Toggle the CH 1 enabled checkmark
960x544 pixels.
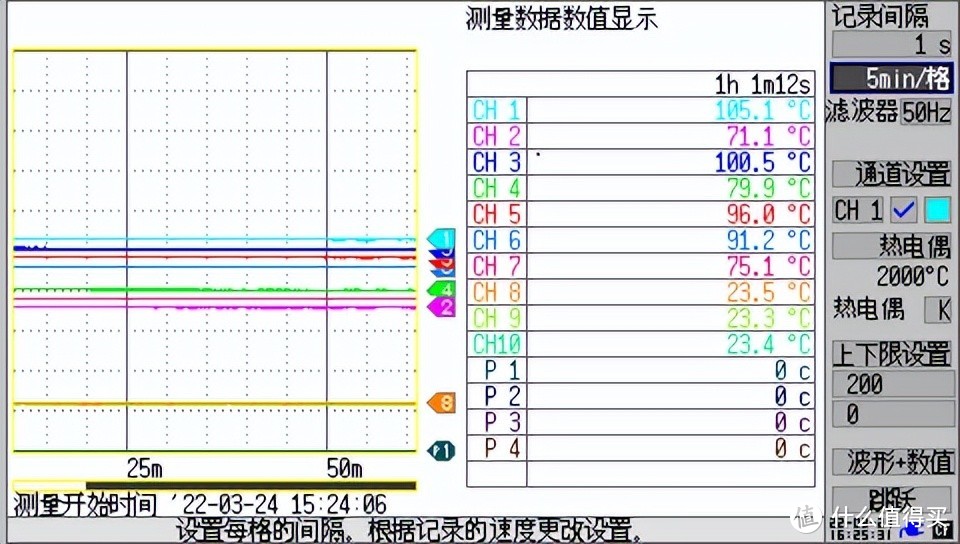point(904,211)
